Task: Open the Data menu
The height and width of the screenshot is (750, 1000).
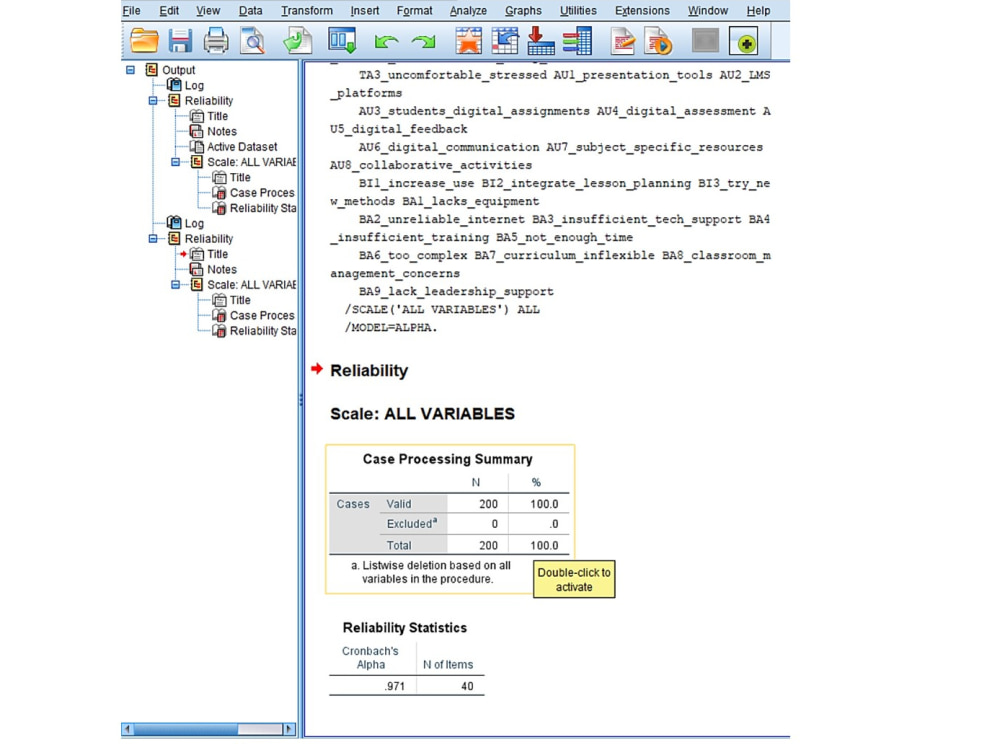Action: (x=251, y=11)
